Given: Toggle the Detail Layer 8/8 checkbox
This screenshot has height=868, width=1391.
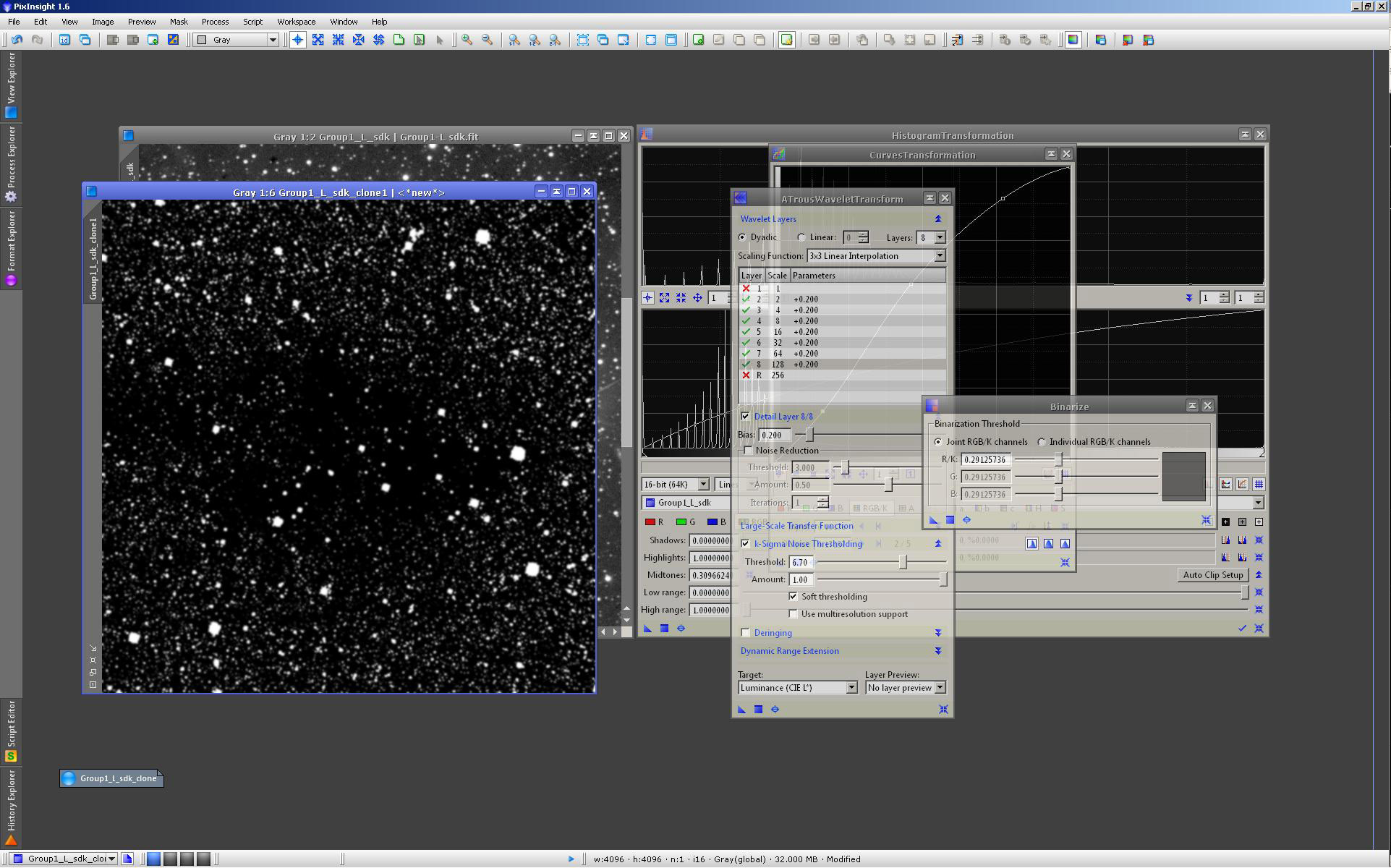Looking at the screenshot, I should point(745,417).
